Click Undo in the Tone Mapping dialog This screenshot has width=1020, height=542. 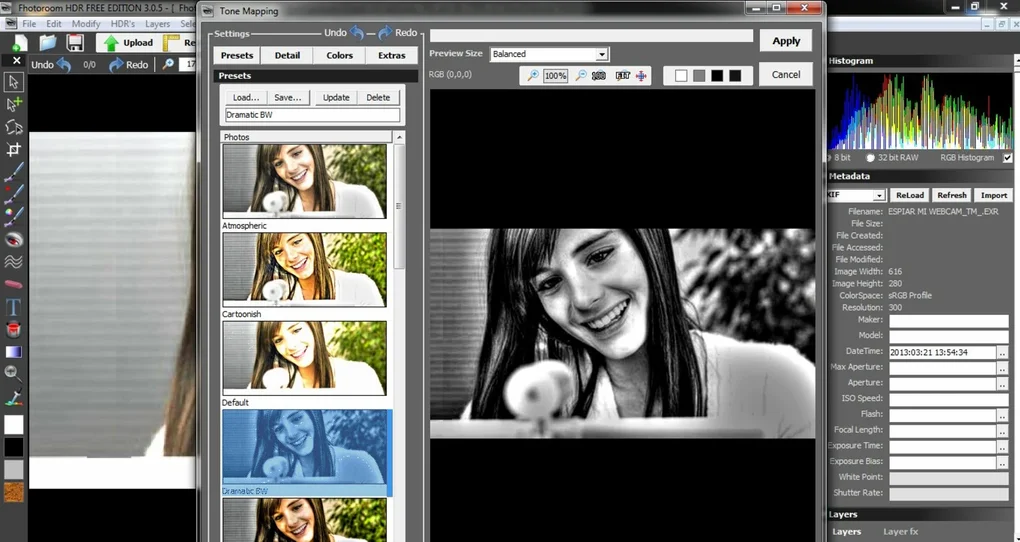pos(344,33)
